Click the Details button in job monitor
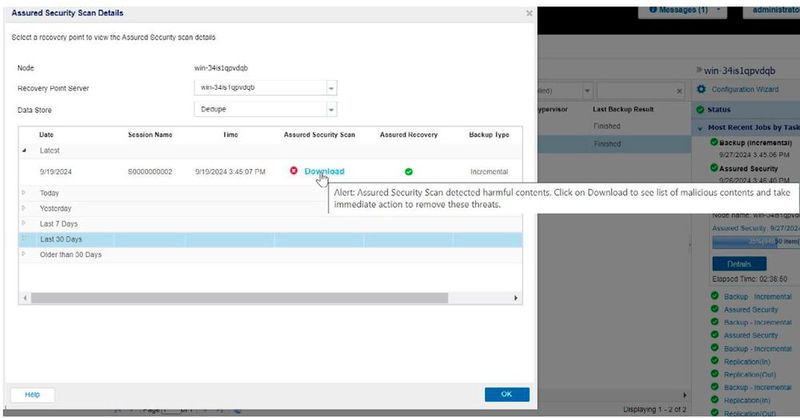The image size is (800, 418). click(x=739, y=264)
